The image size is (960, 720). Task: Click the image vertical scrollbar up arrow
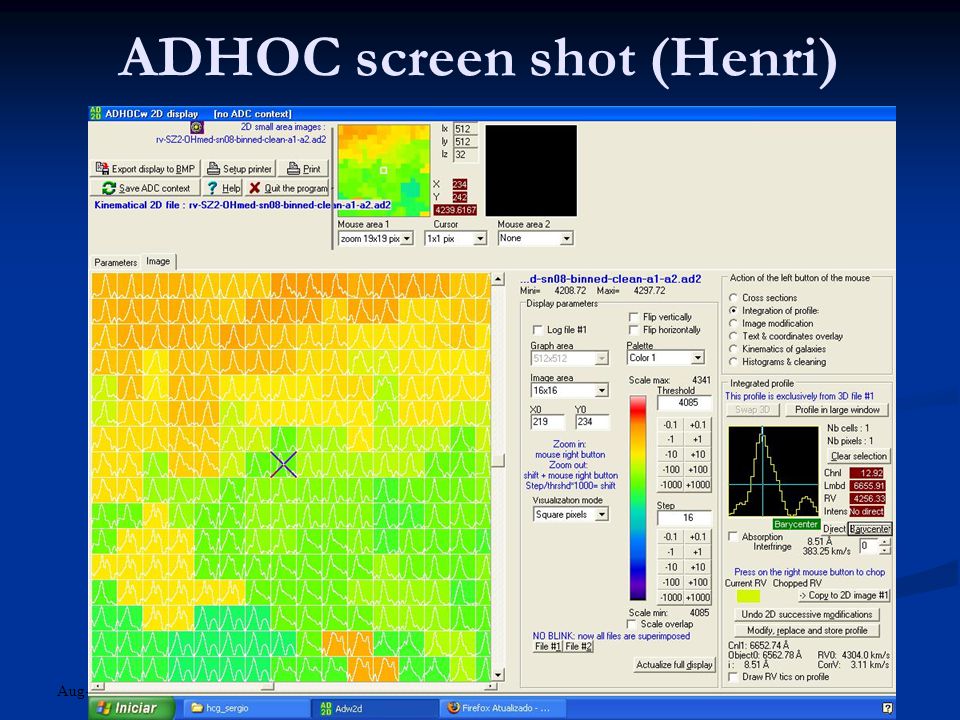[x=498, y=280]
